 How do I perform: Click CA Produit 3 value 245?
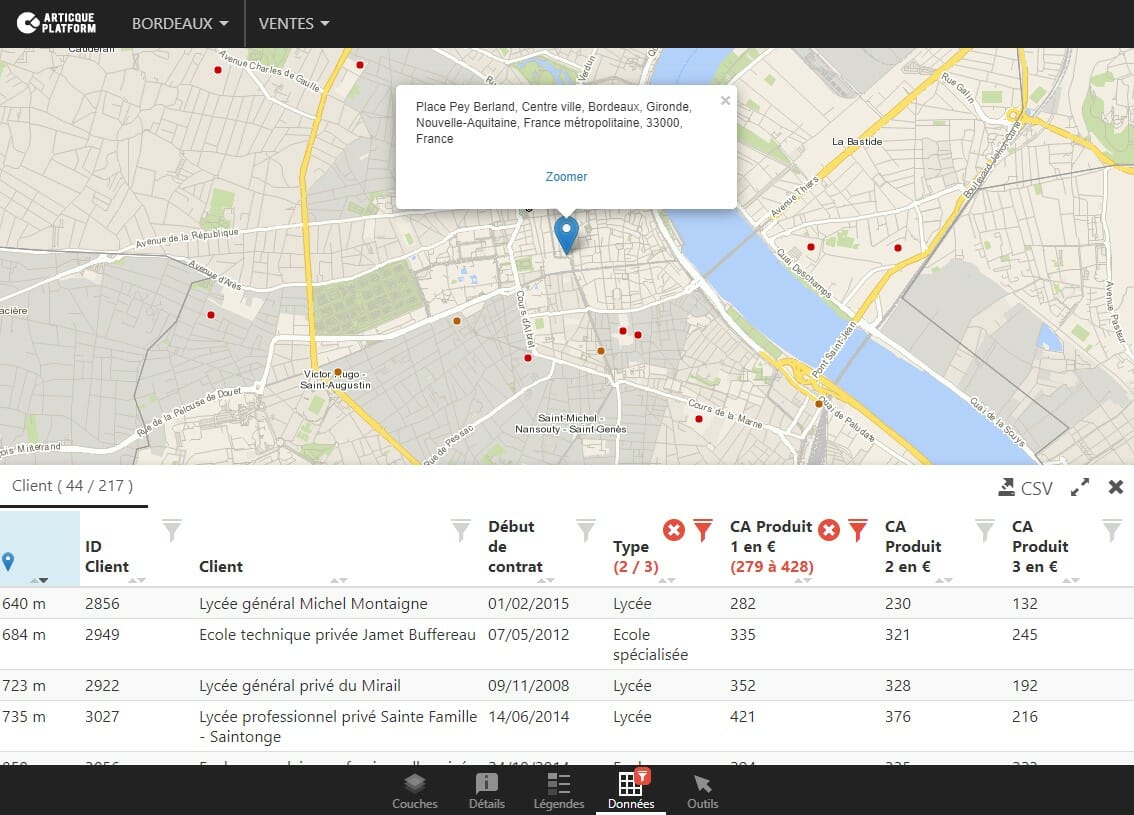coord(1024,634)
